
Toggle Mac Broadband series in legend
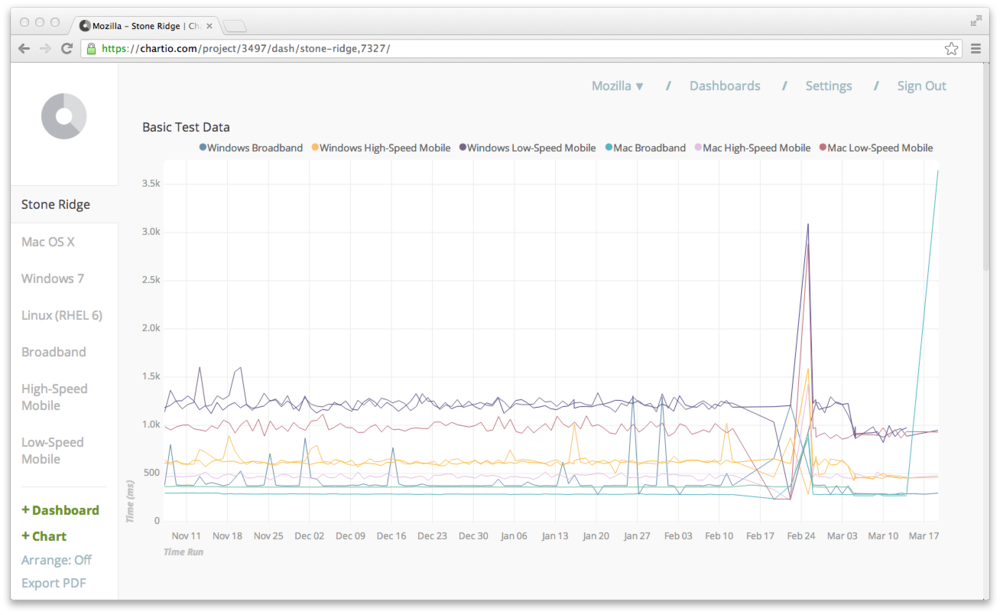[x=645, y=148]
